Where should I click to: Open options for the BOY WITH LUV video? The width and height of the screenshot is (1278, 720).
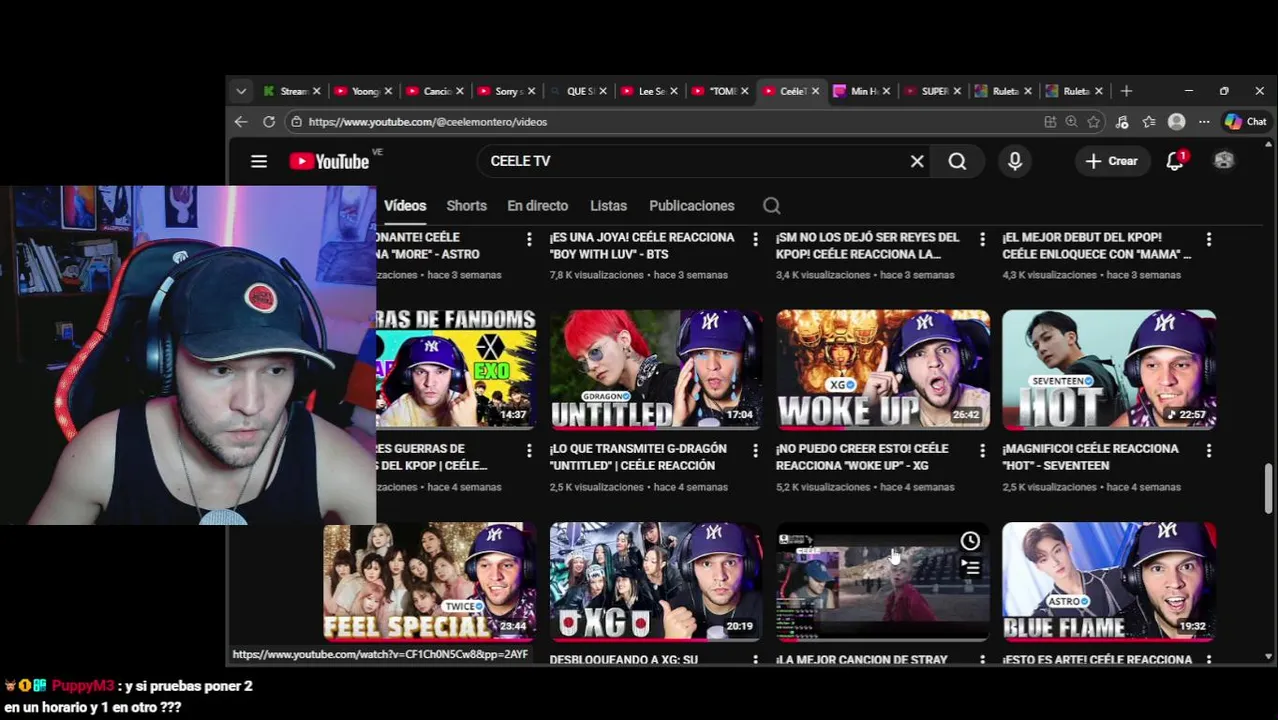[x=755, y=239]
